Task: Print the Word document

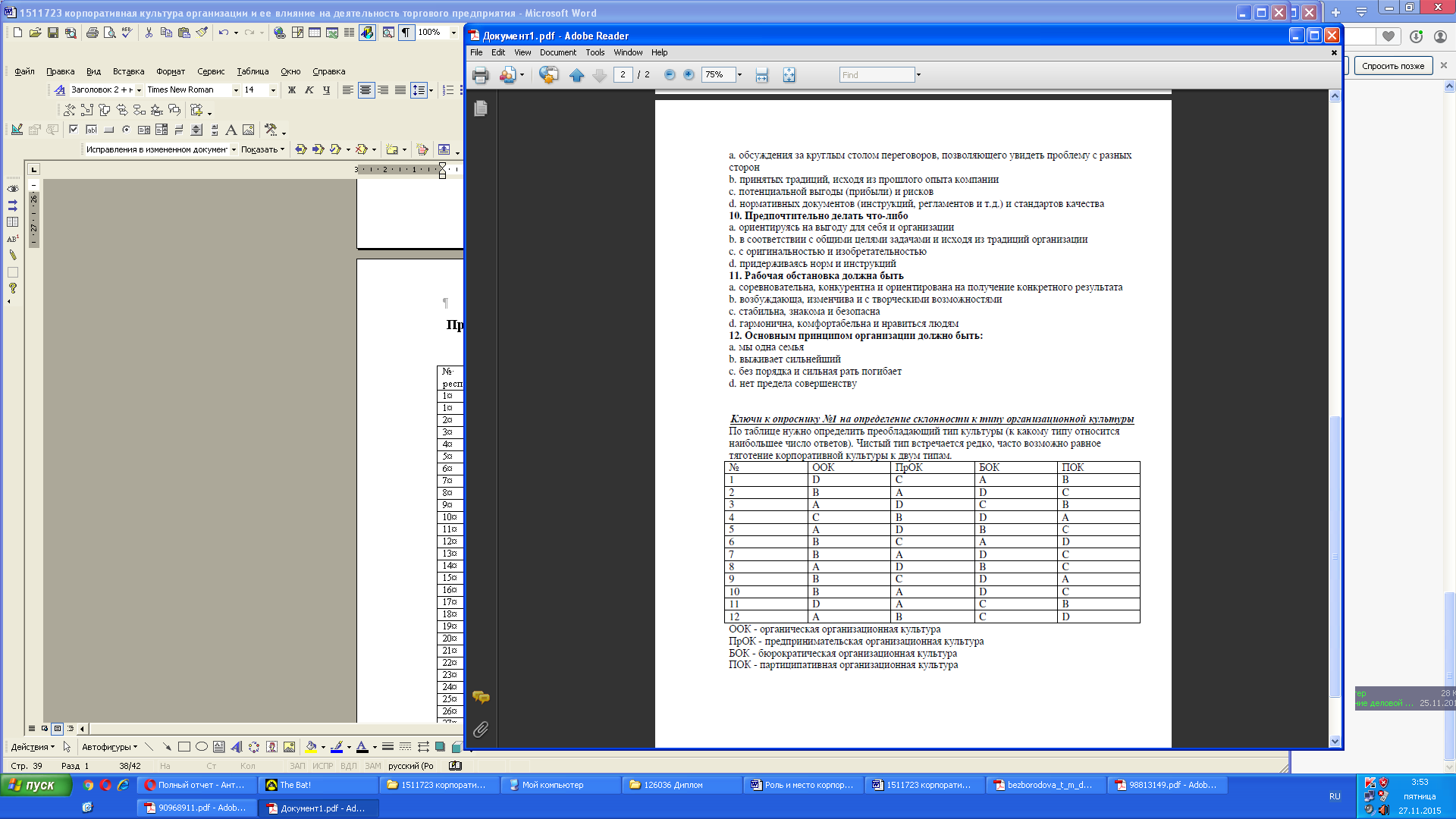Action: coord(92,33)
